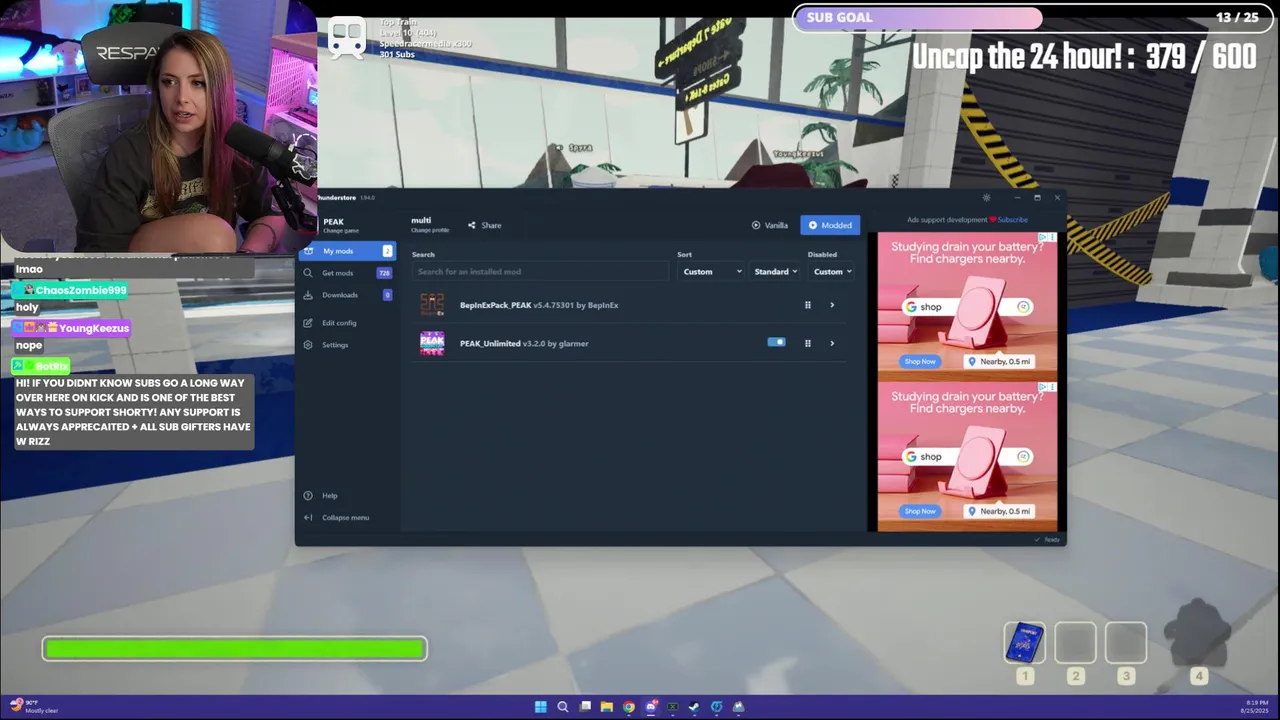Open Thunderstore app from the taskbar
Viewport: 1280px width, 720px height.
[716, 707]
